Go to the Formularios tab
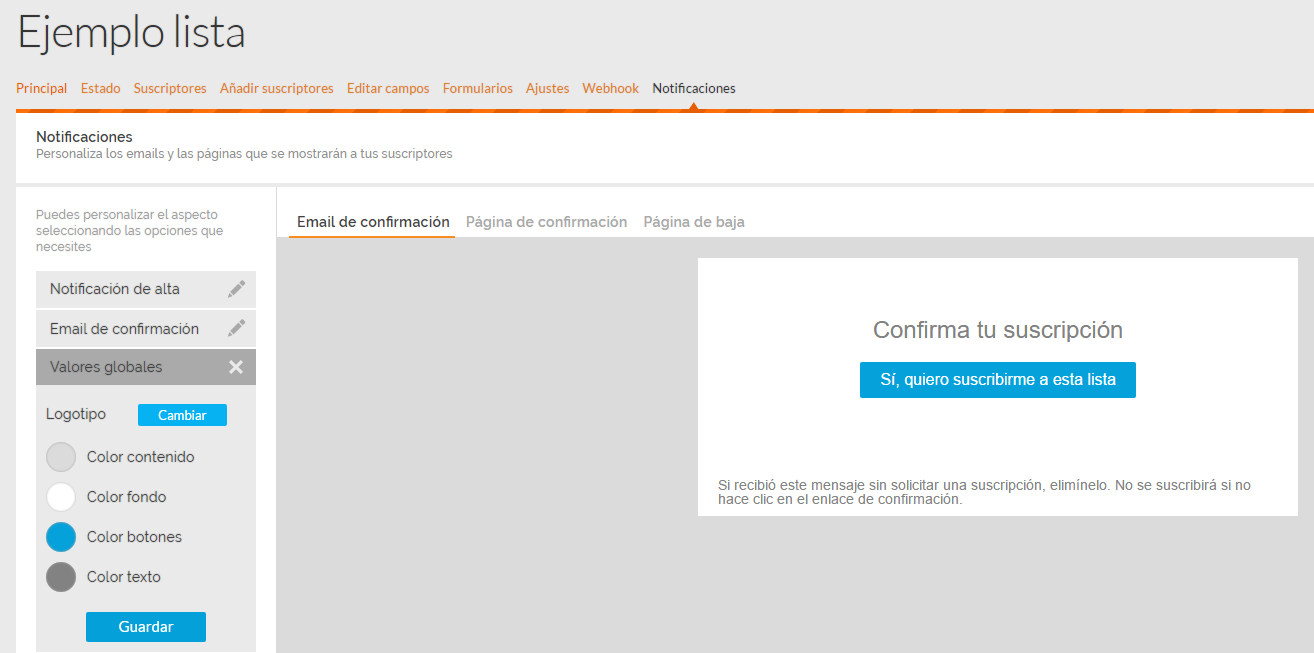 point(478,88)
